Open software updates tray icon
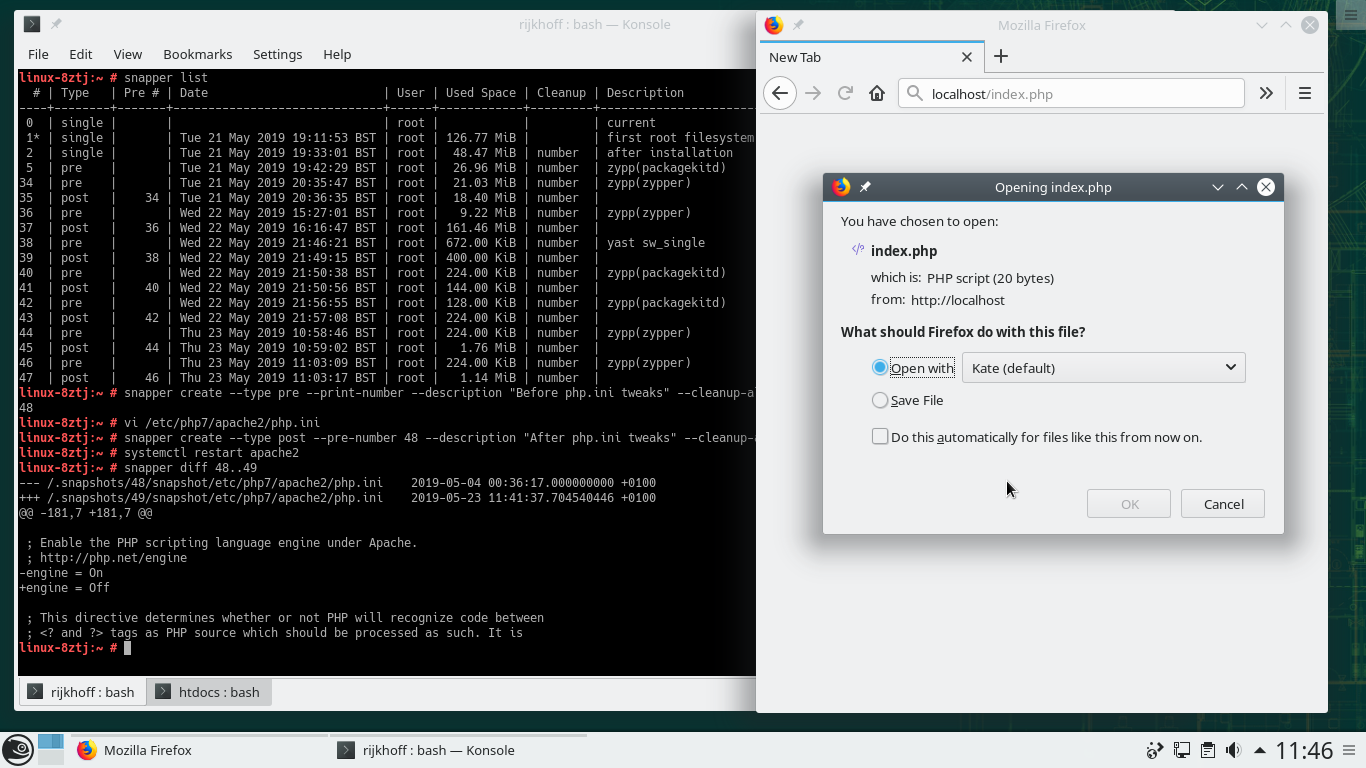Screen dimensions: 1366x768 1155,750
